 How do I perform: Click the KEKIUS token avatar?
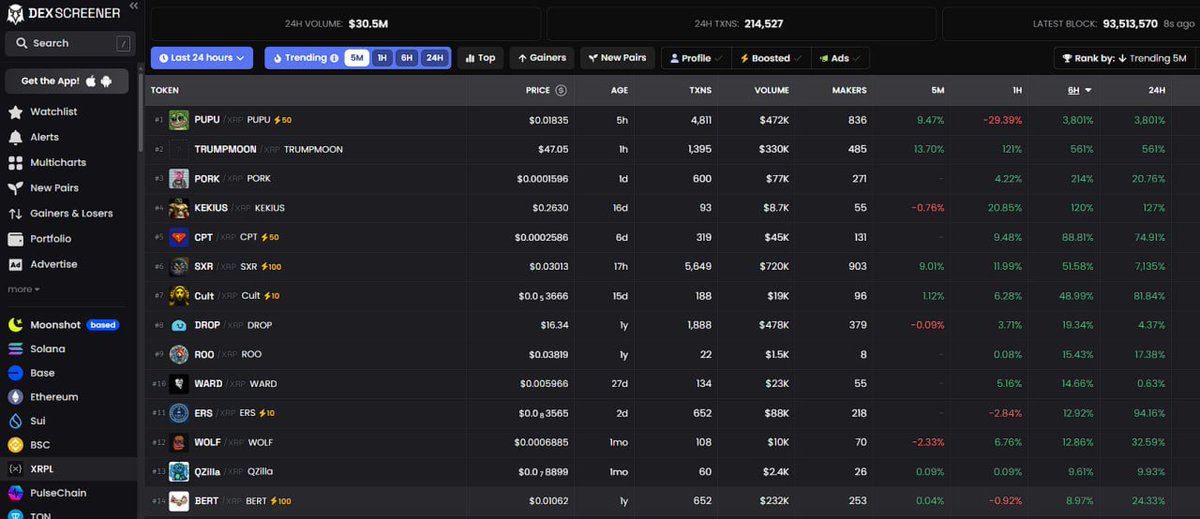tap(179, 208)
